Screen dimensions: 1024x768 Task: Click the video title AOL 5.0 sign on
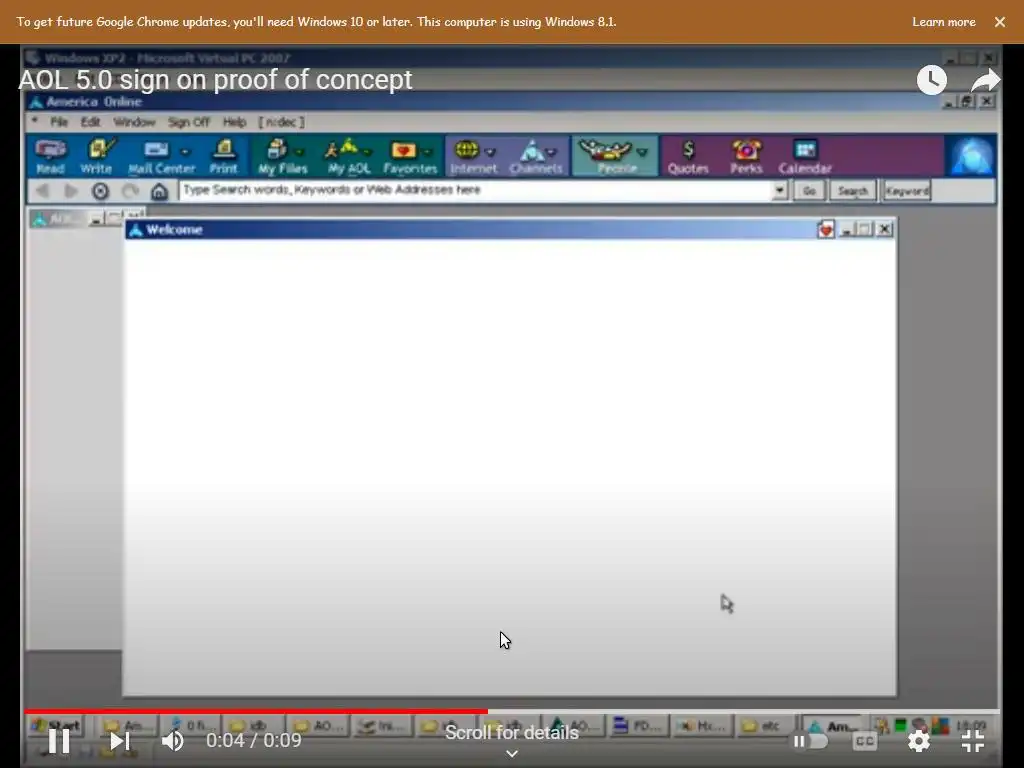pos(216,80)
